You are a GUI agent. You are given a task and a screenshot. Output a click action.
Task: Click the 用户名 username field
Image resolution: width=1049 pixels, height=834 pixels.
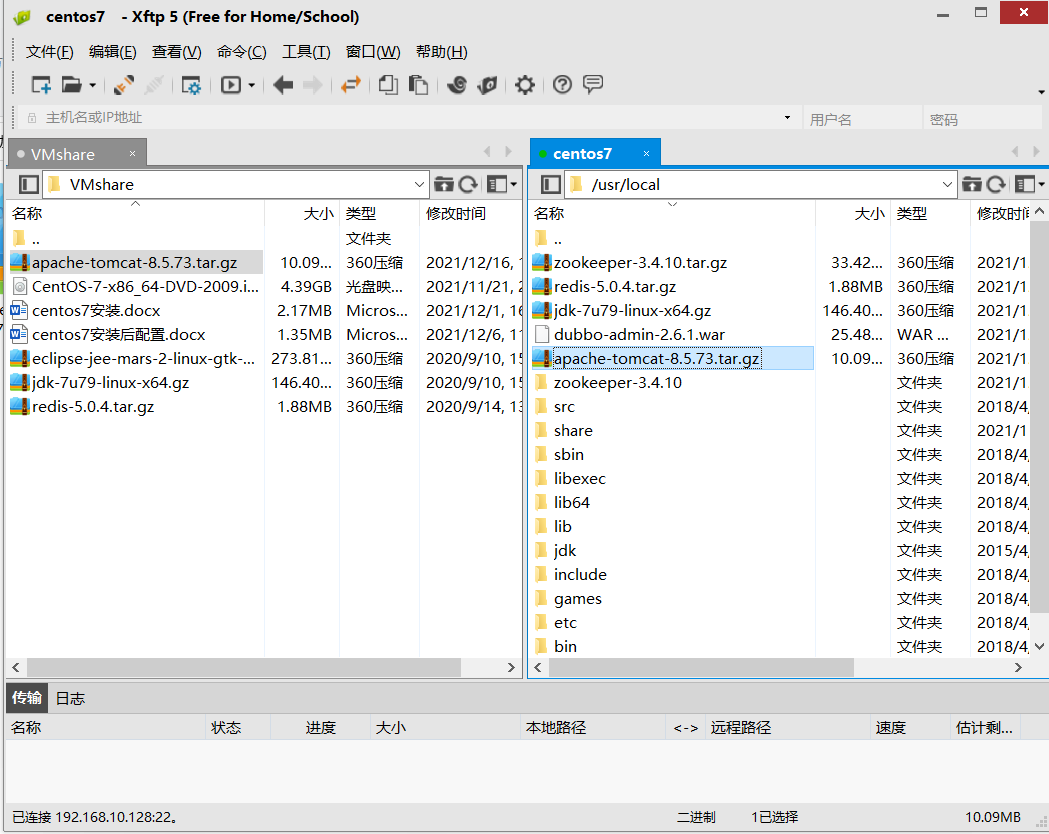pos(861,118)
